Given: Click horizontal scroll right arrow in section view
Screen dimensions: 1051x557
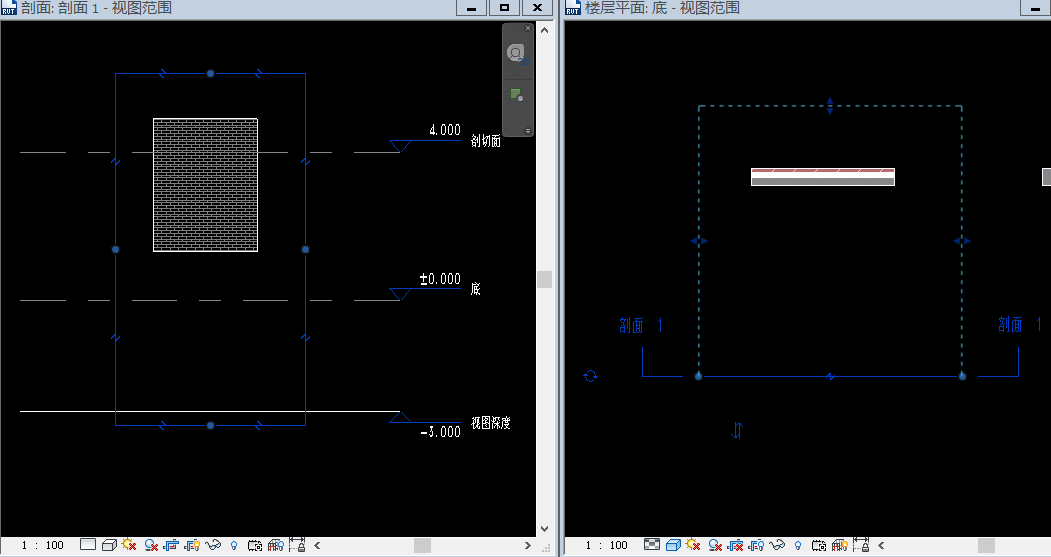Looking at the screenshot, I should click(528, 545).
